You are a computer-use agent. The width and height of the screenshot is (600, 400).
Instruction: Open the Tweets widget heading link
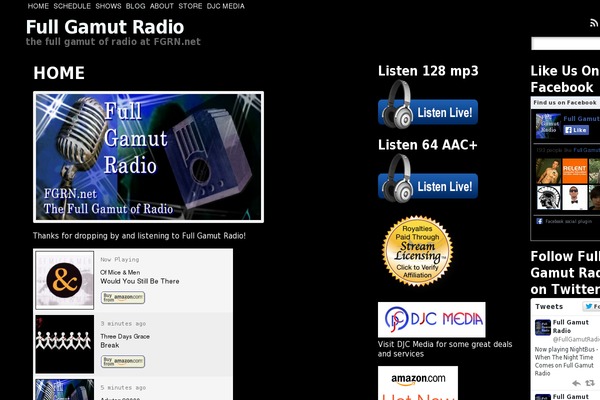click(549, 307)
